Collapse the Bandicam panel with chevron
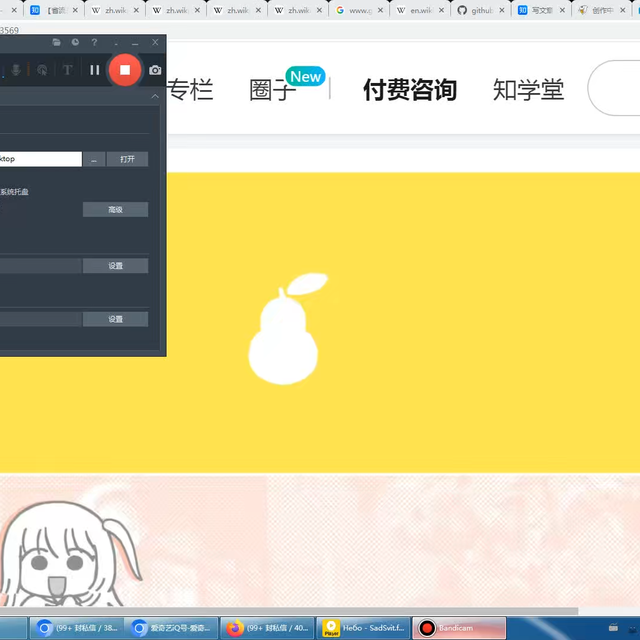The width and height of the screenshot is (640, 640). pos(155,97)
